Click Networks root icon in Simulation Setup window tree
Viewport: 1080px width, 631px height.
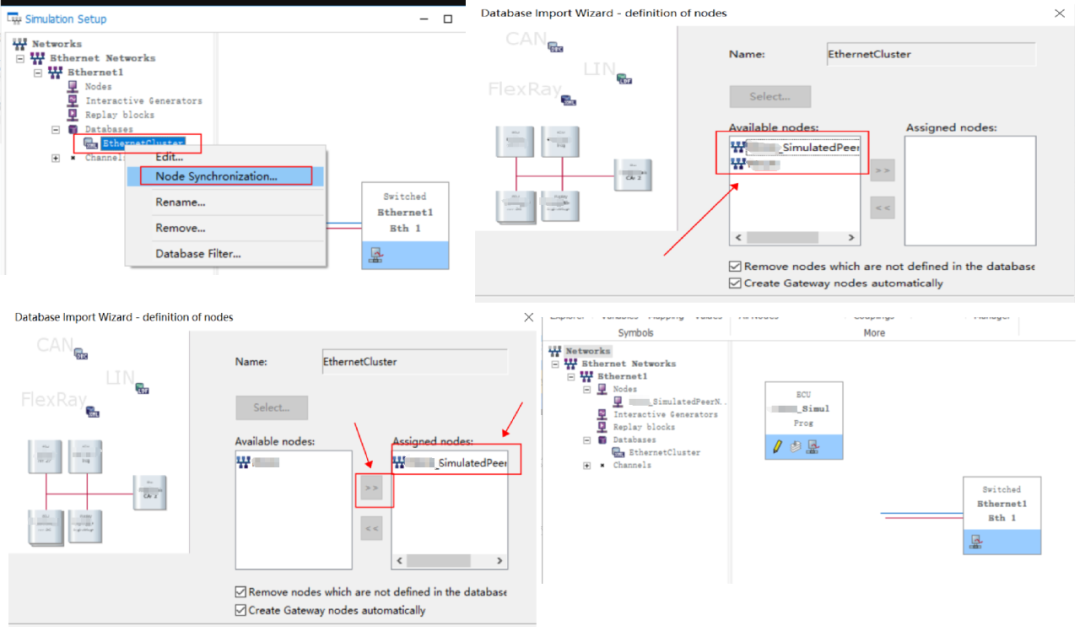pos(19,44)
